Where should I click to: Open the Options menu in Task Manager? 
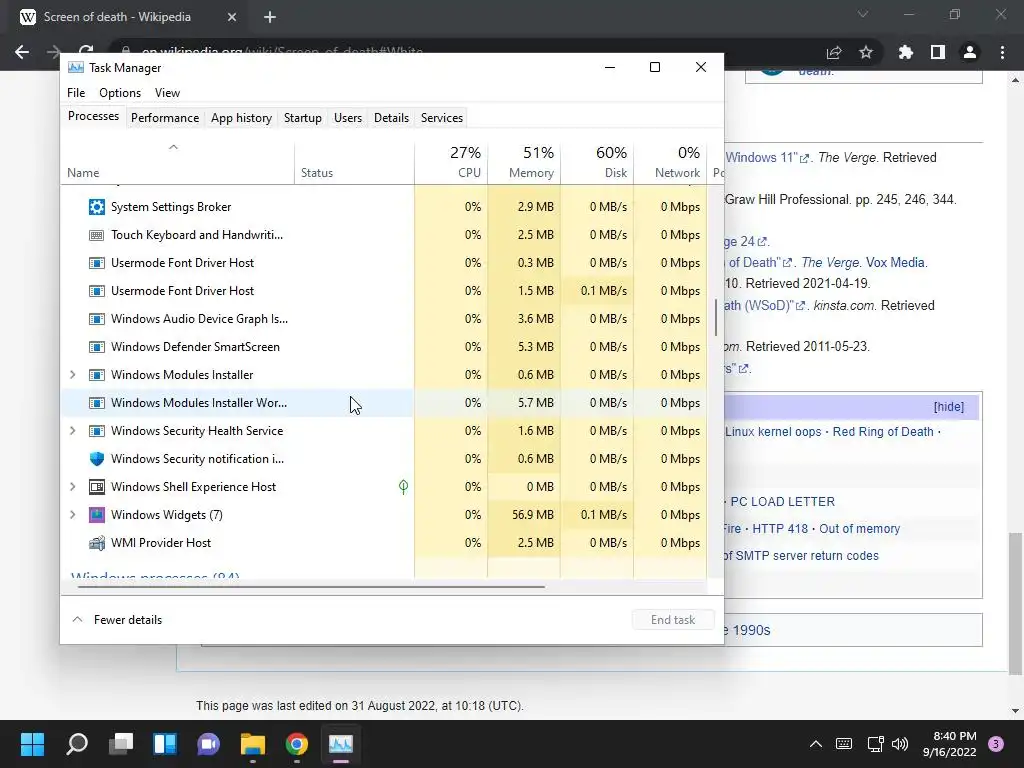click(120, 93)
